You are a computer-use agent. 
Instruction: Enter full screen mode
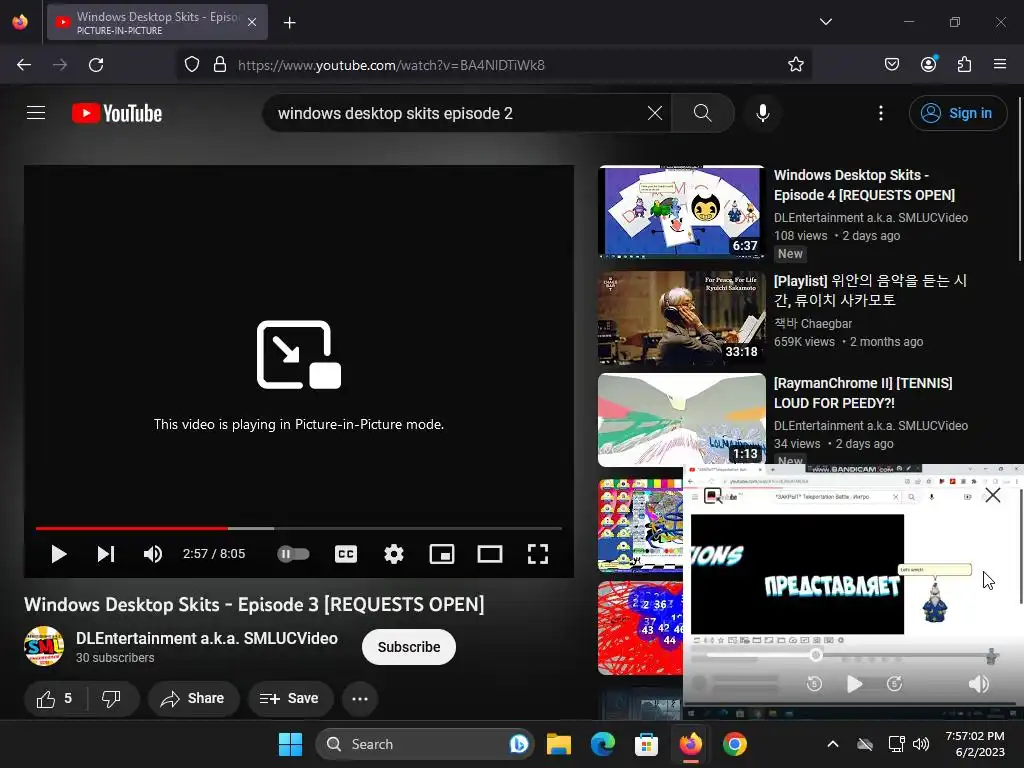click(x=537, y=554)
